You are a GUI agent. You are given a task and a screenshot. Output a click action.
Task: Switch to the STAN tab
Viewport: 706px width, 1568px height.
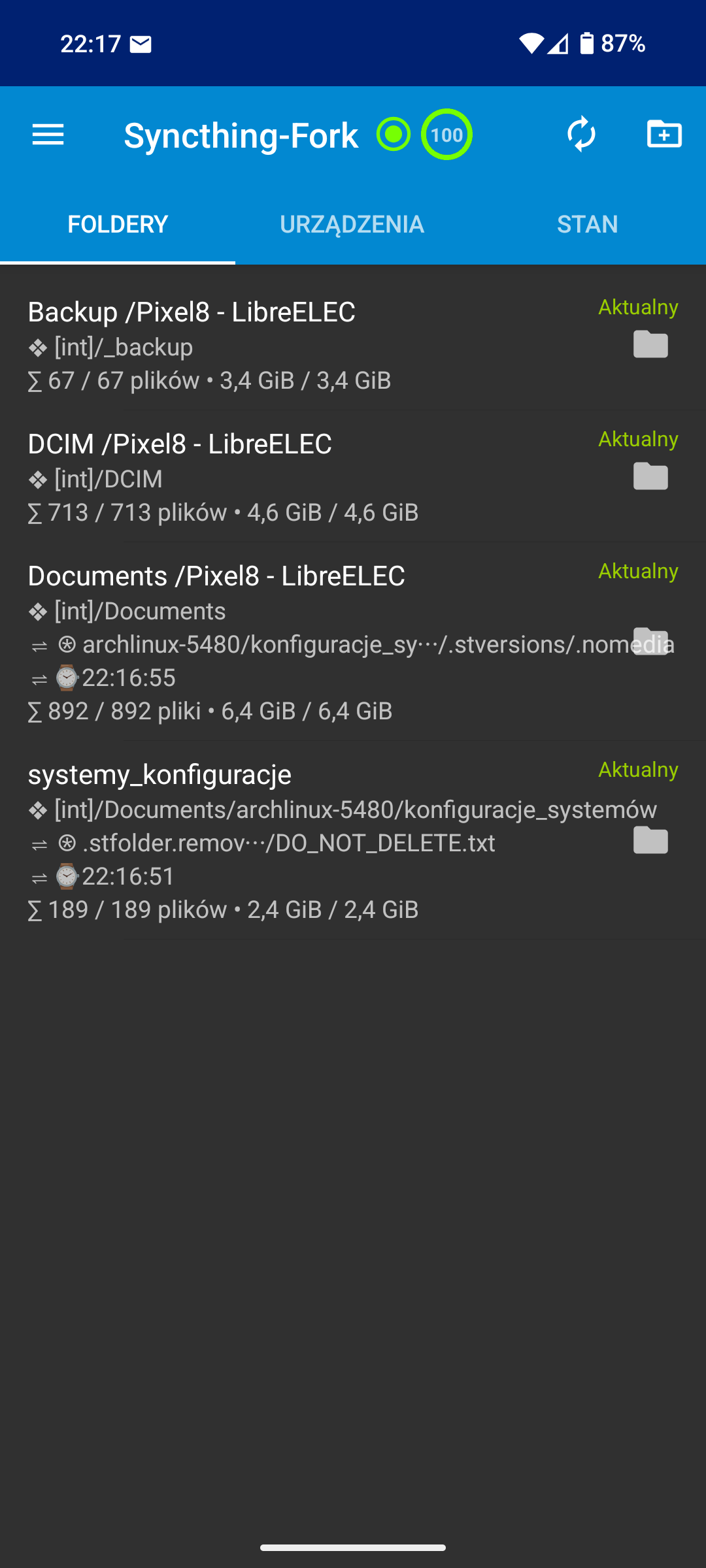587,224
